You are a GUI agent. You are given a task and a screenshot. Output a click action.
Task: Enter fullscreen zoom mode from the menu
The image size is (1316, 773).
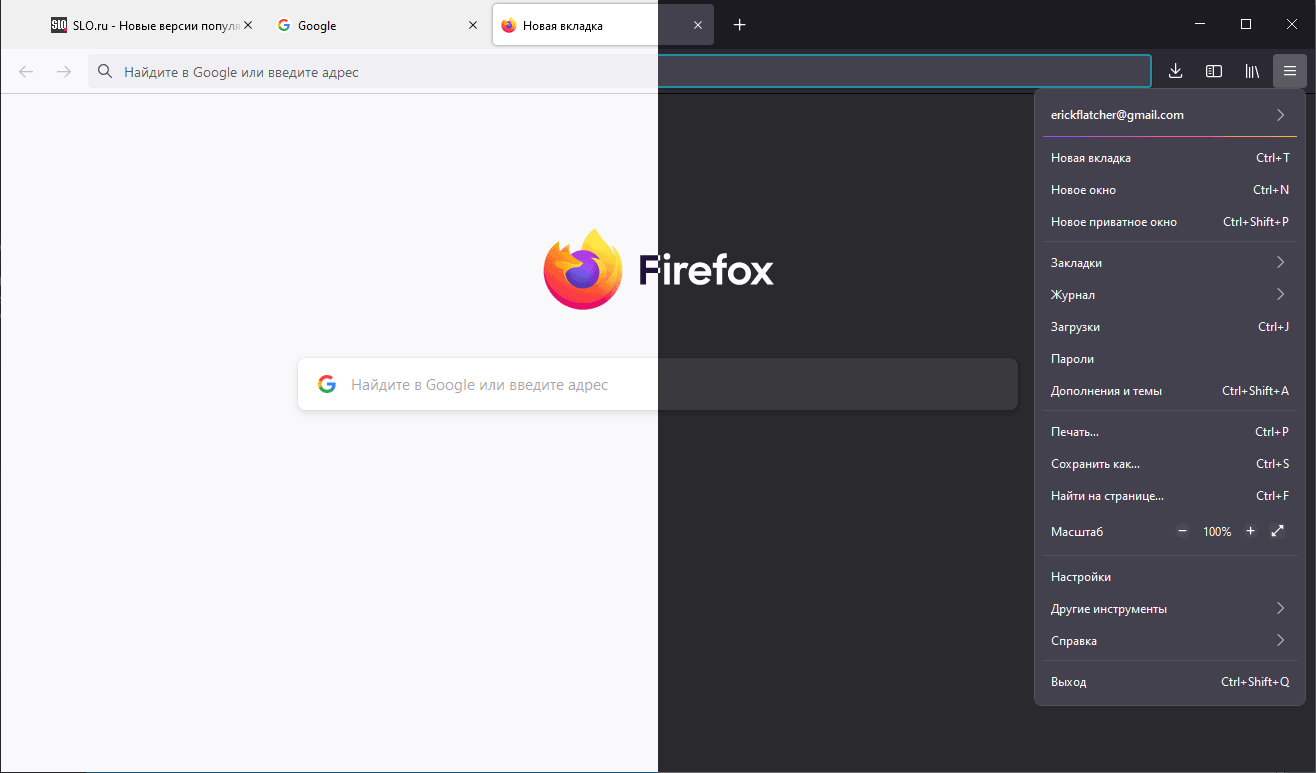pos(1277,531)
